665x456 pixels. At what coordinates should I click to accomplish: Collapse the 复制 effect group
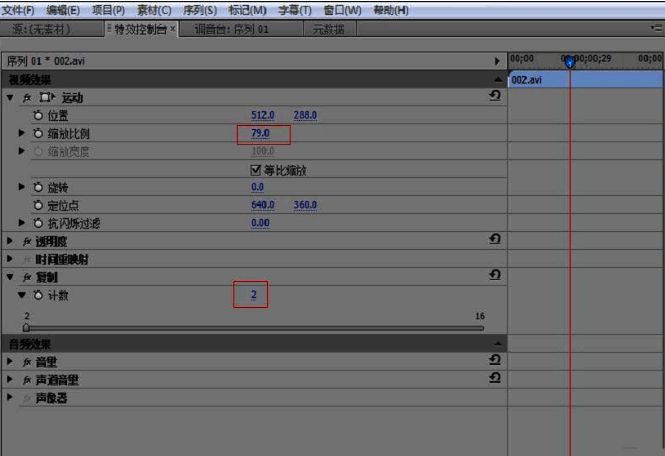[x=10, y=277]
